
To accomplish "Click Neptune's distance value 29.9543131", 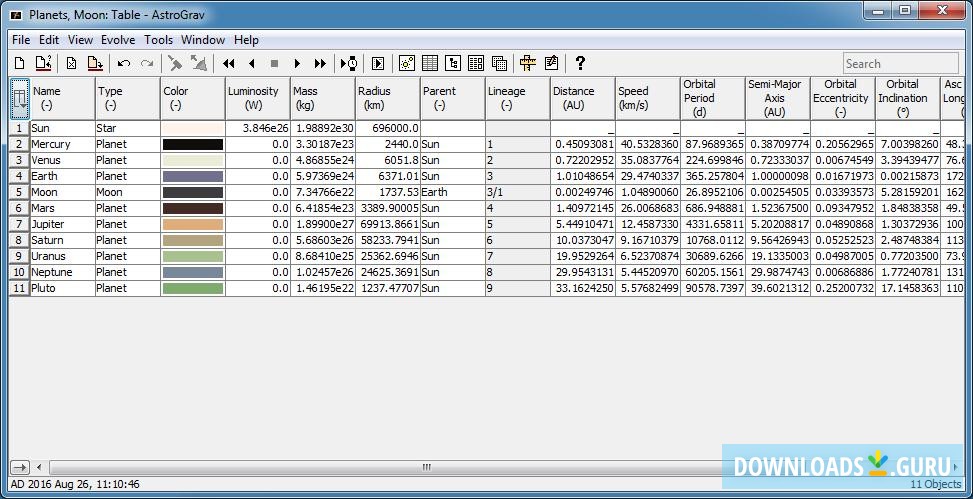I will pos(583,272).
